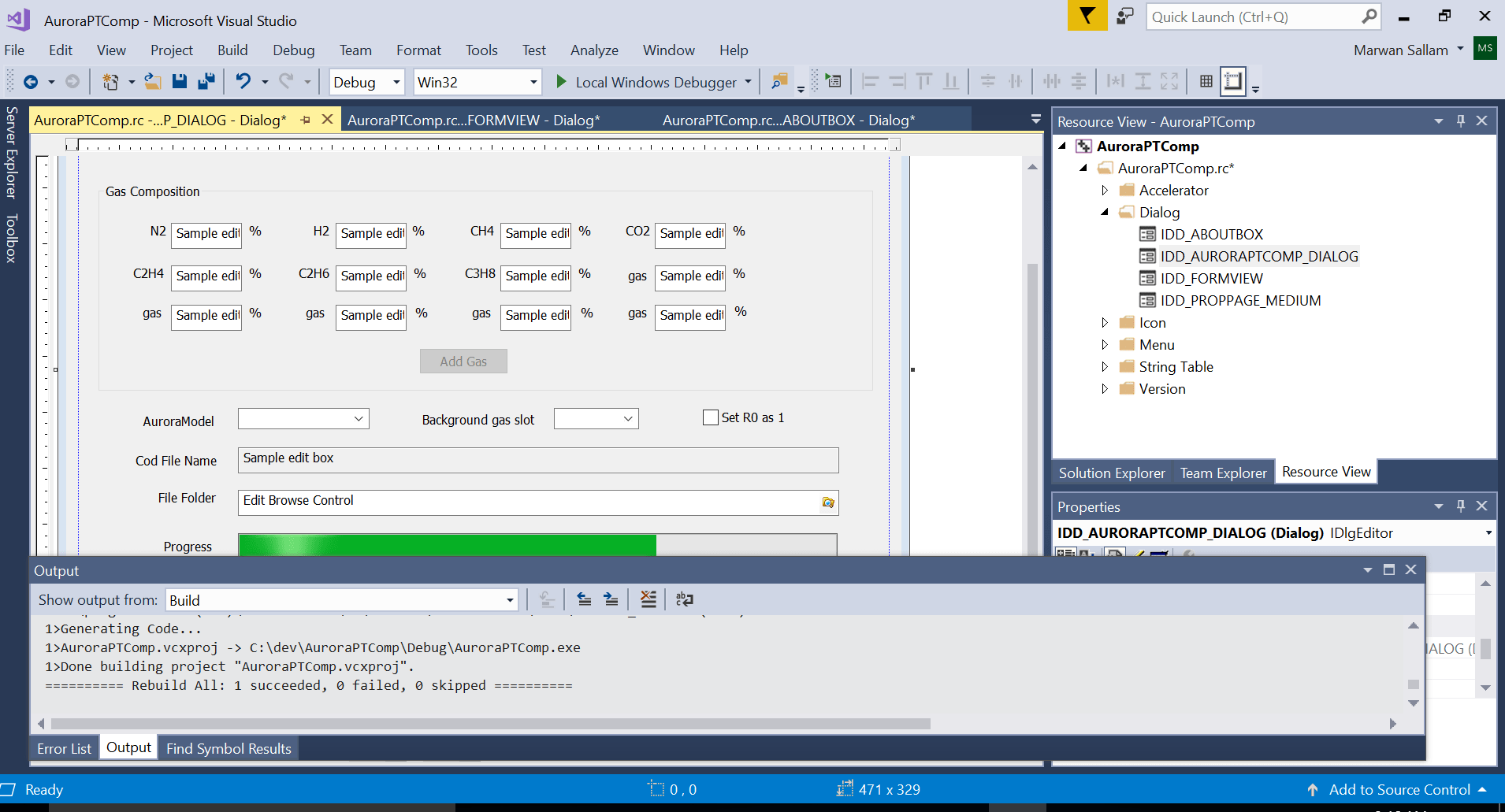Clear all text in the Output window
The height and width of the screenshot is (812, 1505).
point(648,599)
